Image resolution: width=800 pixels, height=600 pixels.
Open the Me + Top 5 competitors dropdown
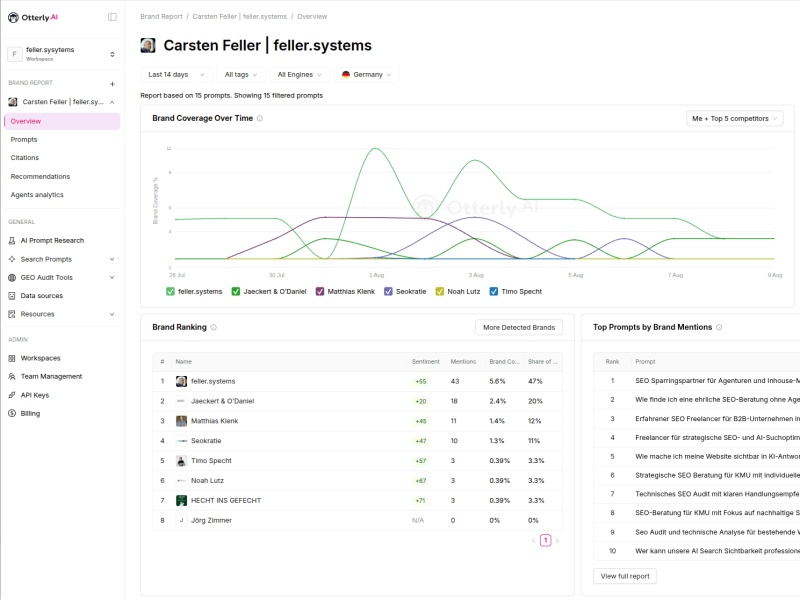735,118
